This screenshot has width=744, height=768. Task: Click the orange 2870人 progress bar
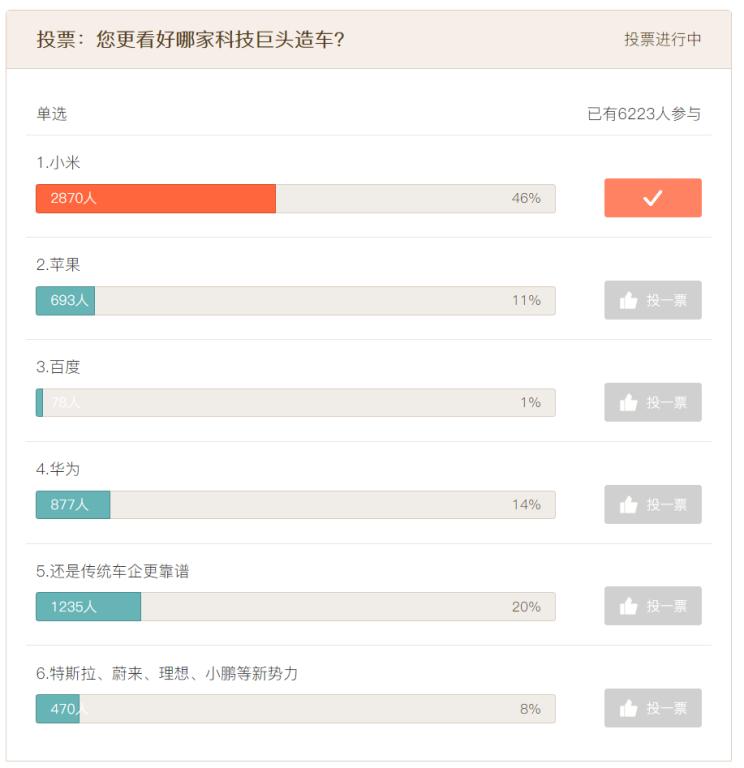tap(156, 198)
